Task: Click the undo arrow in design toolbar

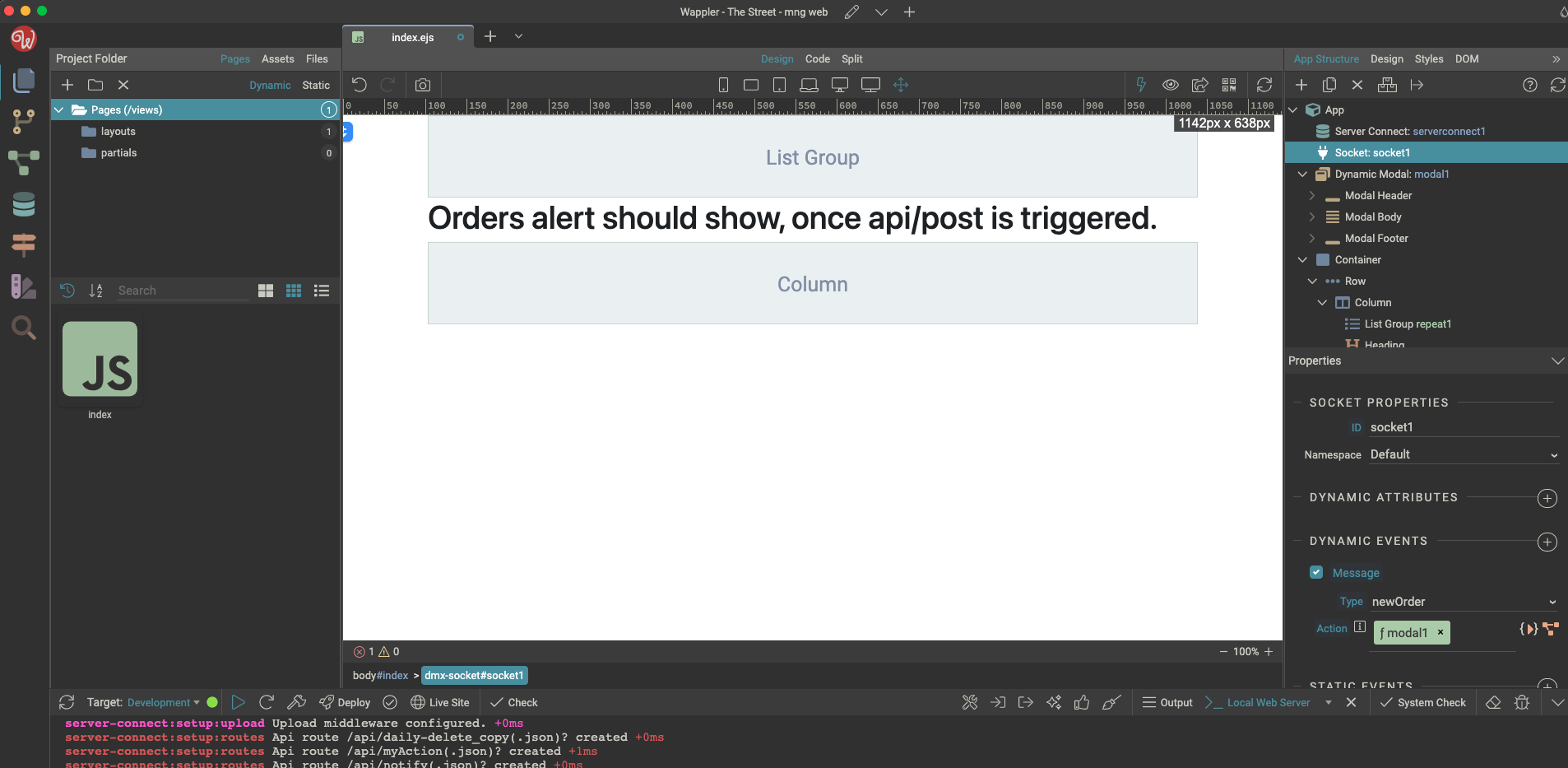Action: click(x=360, y=85)
